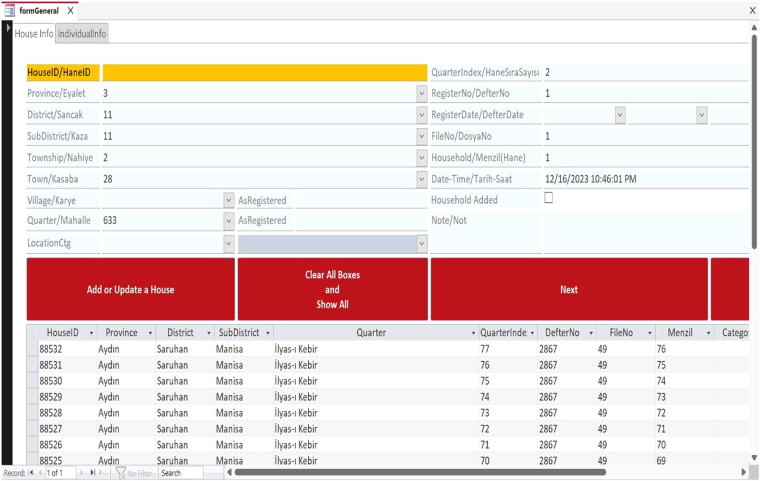This screenshot has width=760, height=481.
Task: Click horizontal scrollbar right arrow
Action: click(744, 472)
